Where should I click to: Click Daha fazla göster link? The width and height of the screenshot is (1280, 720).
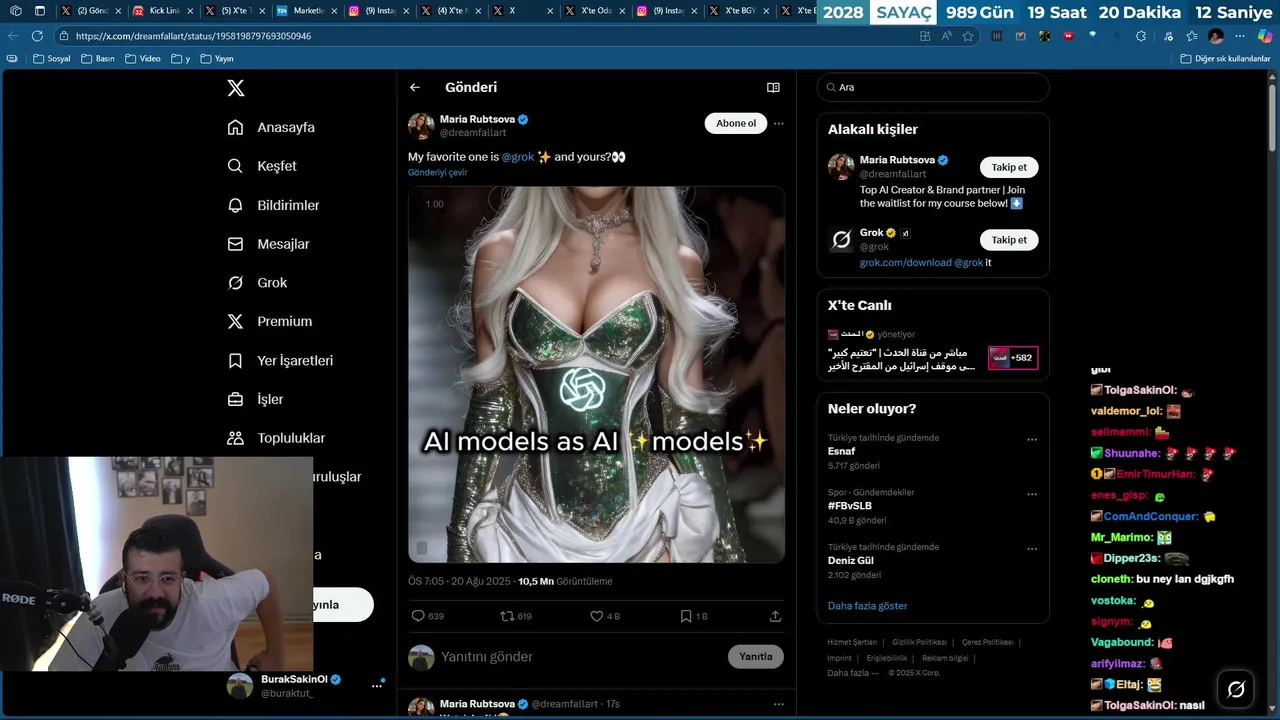click(868, 606)
